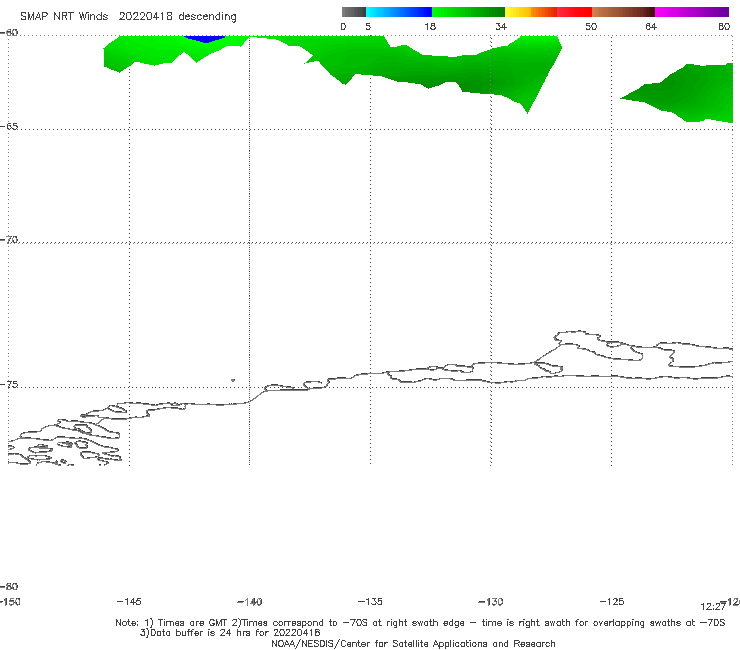The image size is (740, 650).
Task: Click the '-125' longitude axis label
Action: click(x=612, y=601)
